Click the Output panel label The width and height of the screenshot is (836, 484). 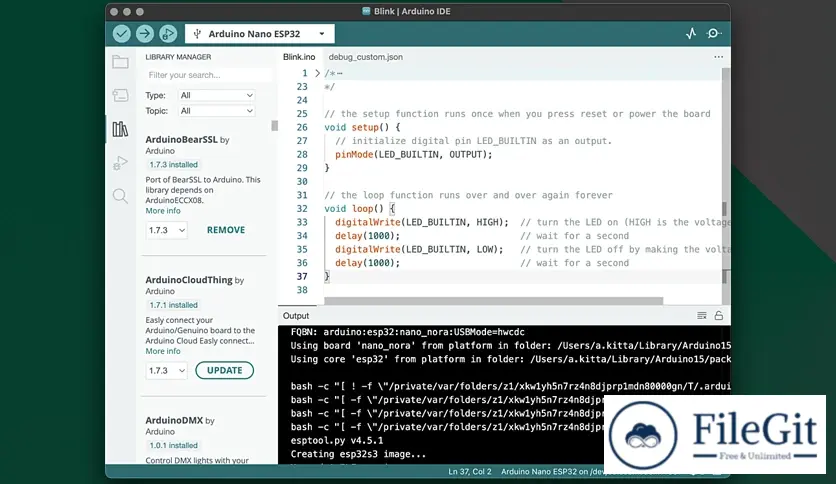296,316
